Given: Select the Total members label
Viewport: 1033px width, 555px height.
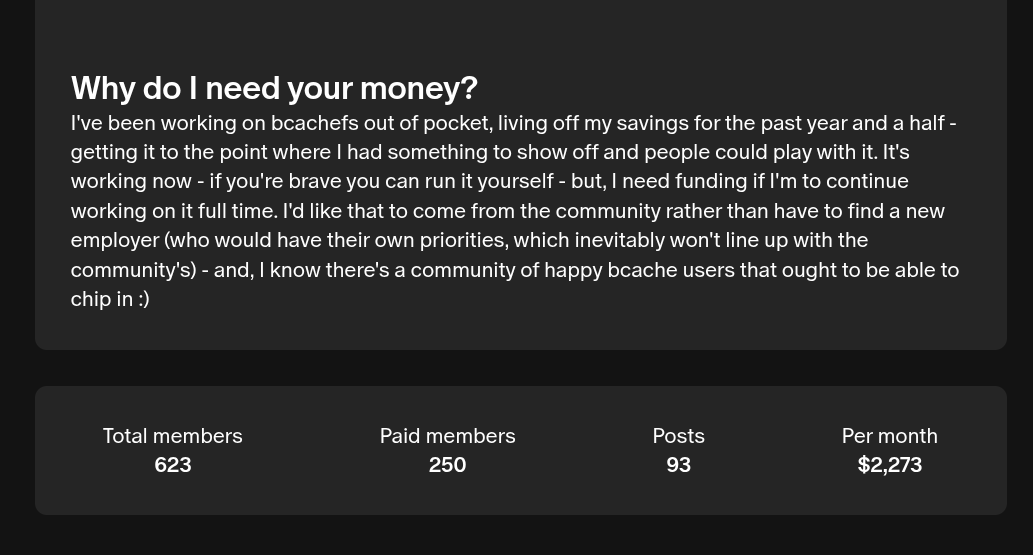Looking at the screenshot, I should click(x=173, y=436).
